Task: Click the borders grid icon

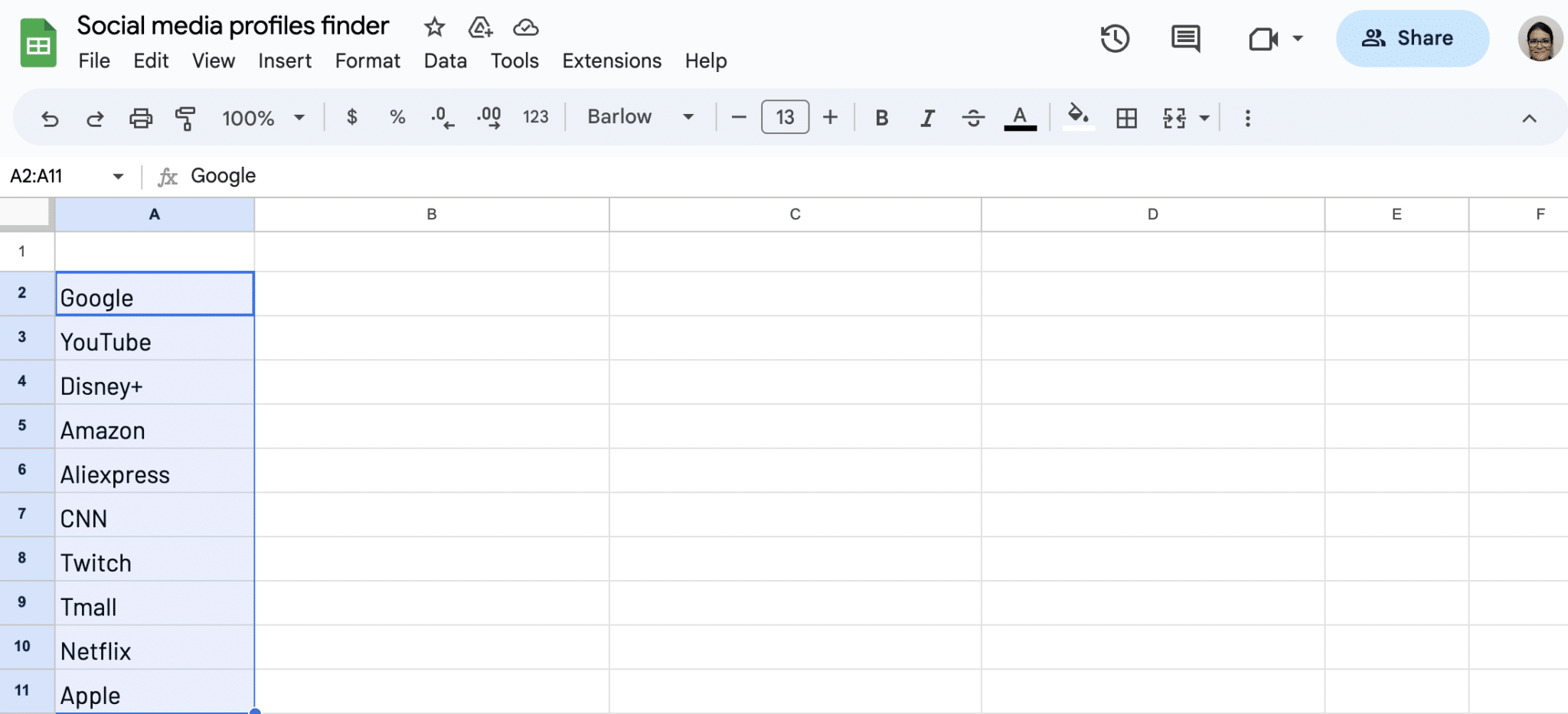Action: 1126,118
